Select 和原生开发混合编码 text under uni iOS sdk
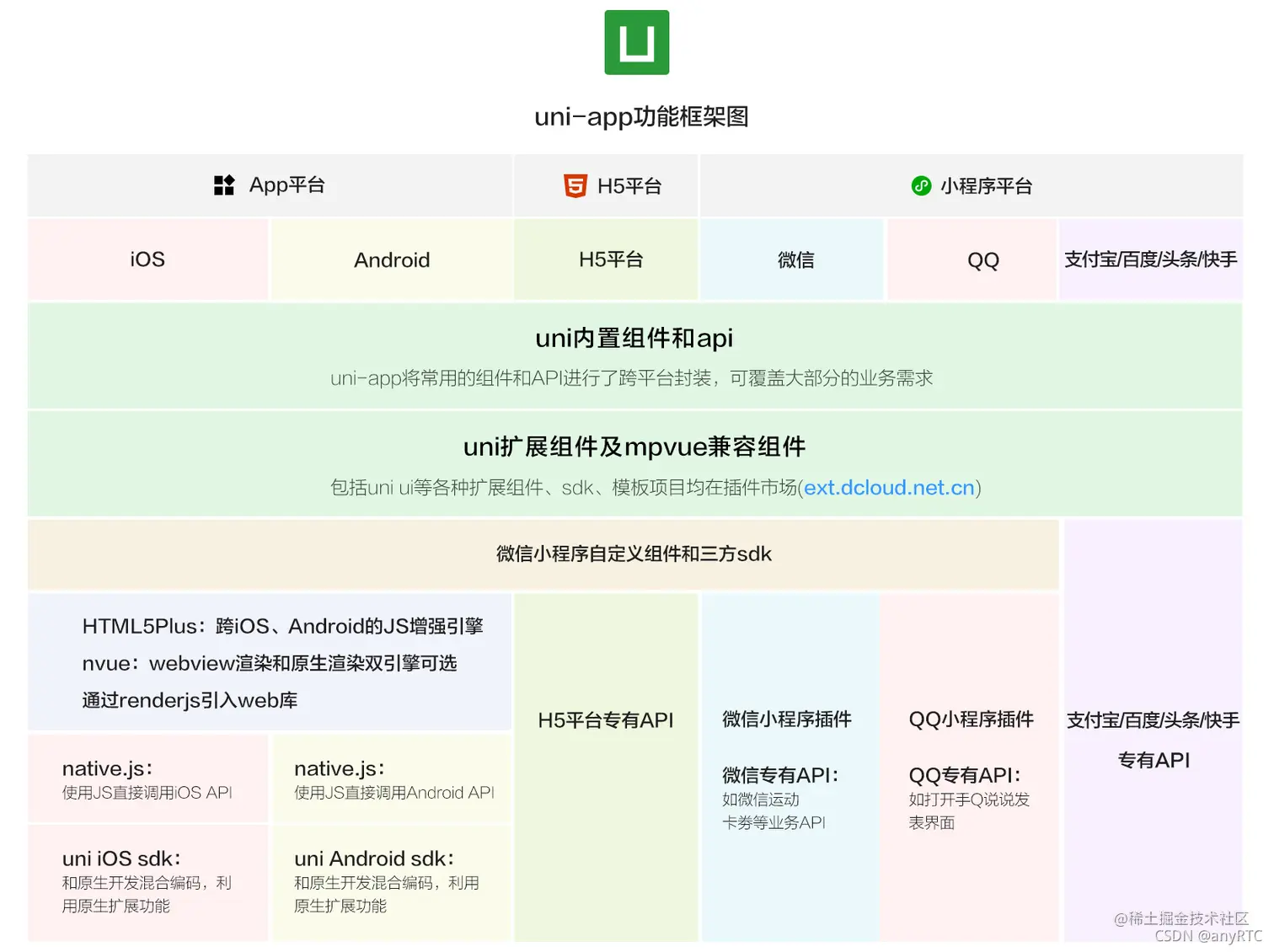 pos(147,895)
